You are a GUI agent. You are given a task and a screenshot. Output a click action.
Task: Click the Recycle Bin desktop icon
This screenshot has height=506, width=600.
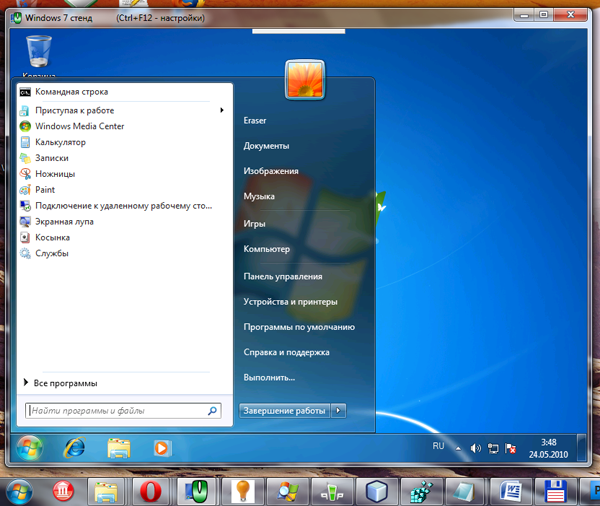39,52
